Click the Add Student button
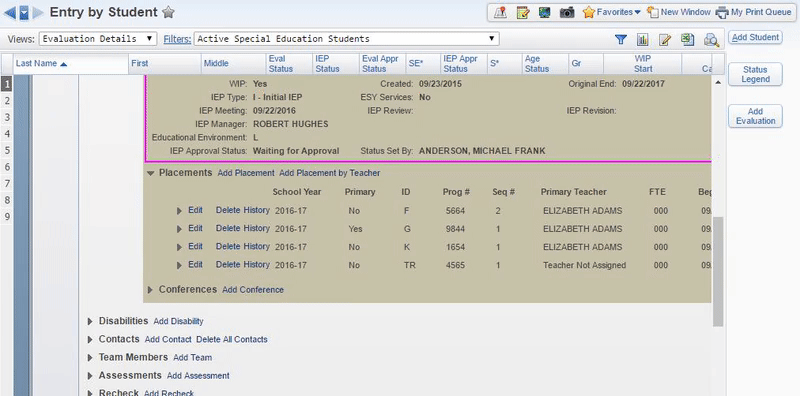 (x=755, y=37)
